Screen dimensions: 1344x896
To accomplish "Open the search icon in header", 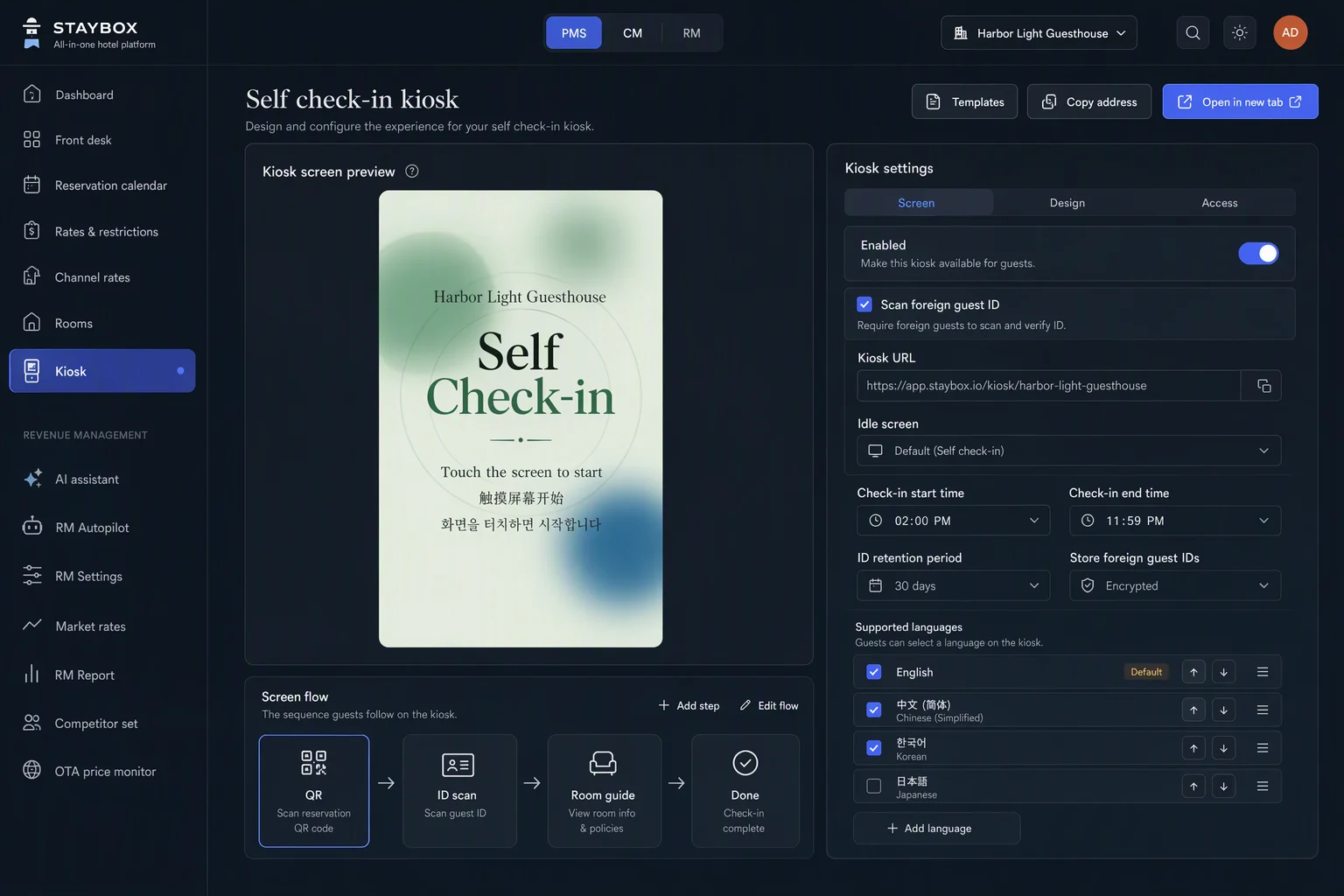I will 1193,32.
